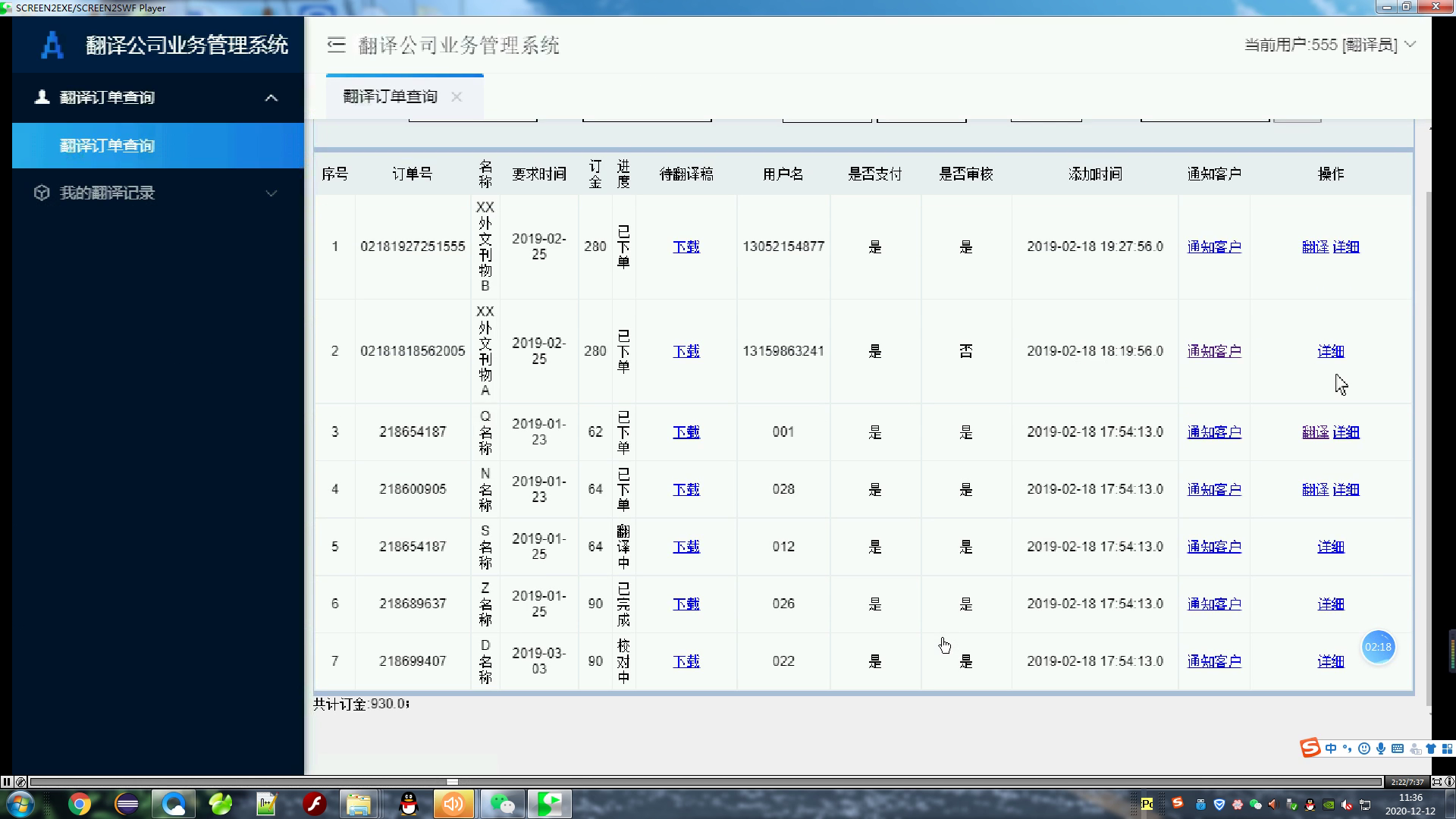Download draft for order 218600905
This screenshot has width=1456, height=819.
point(686,489)
